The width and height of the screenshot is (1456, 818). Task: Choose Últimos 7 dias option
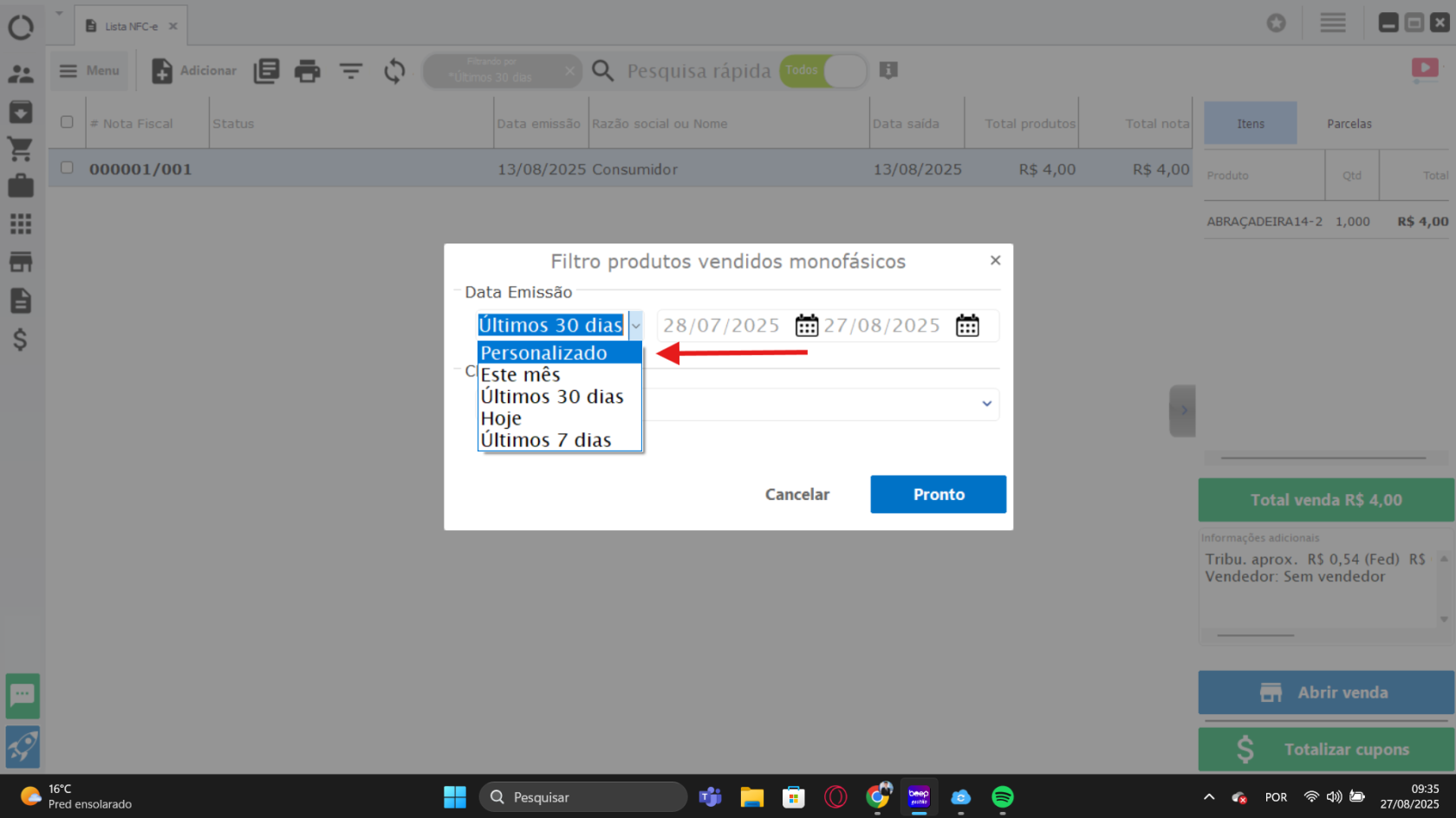coord(546,440)
